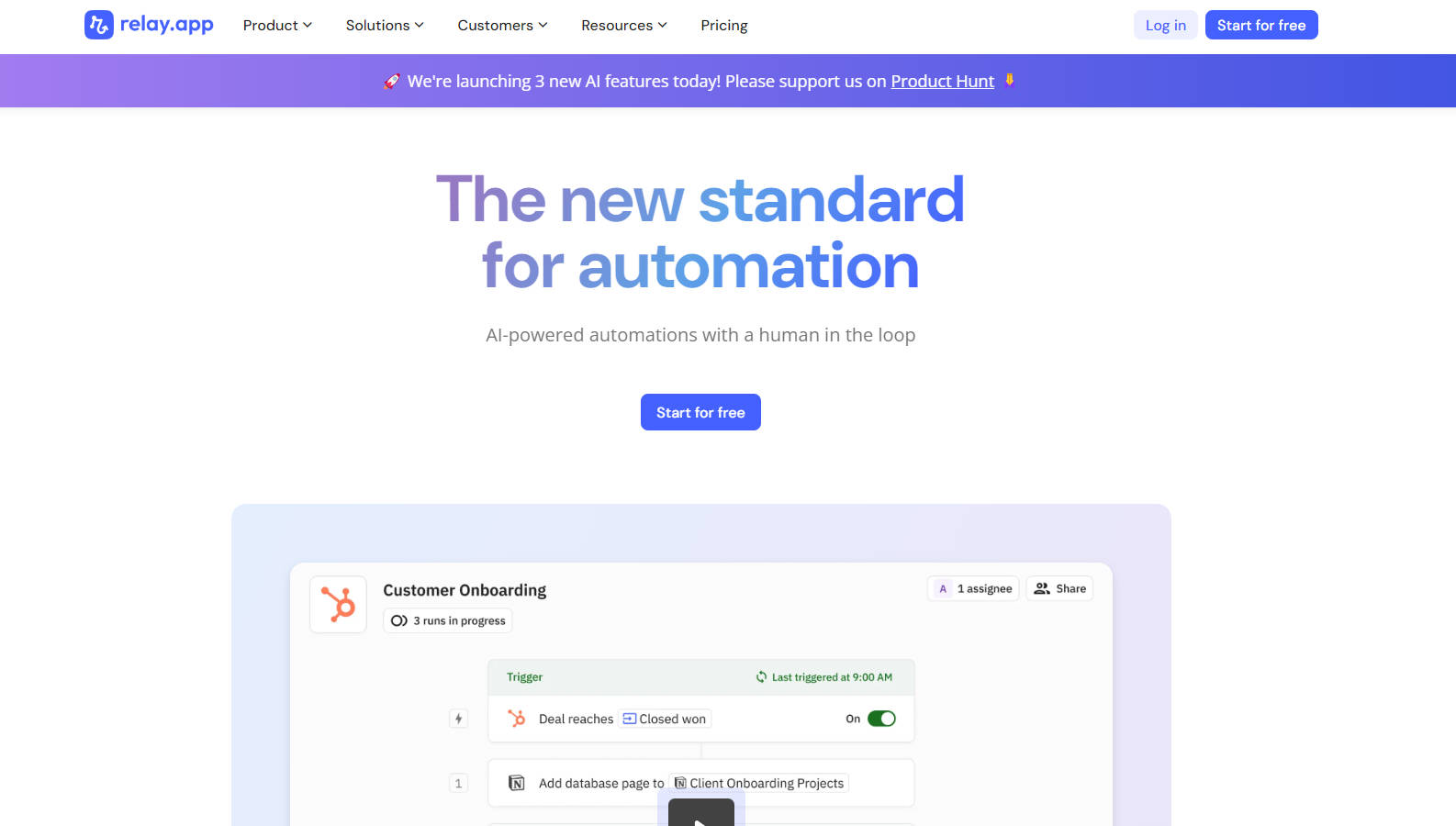Click the Trigger label
Screen dimensions: 1456x826
524,677
